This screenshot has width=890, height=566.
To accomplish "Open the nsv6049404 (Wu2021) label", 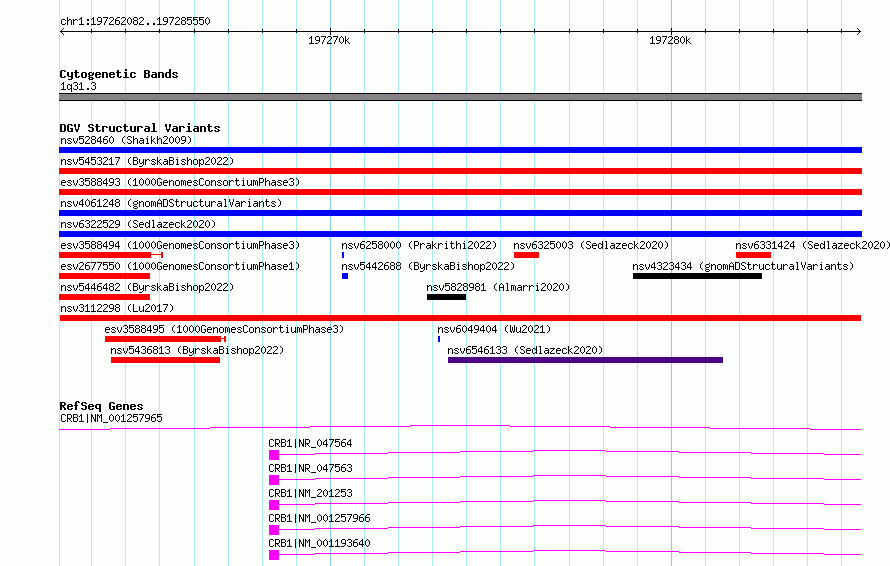I will click(494, 329).
